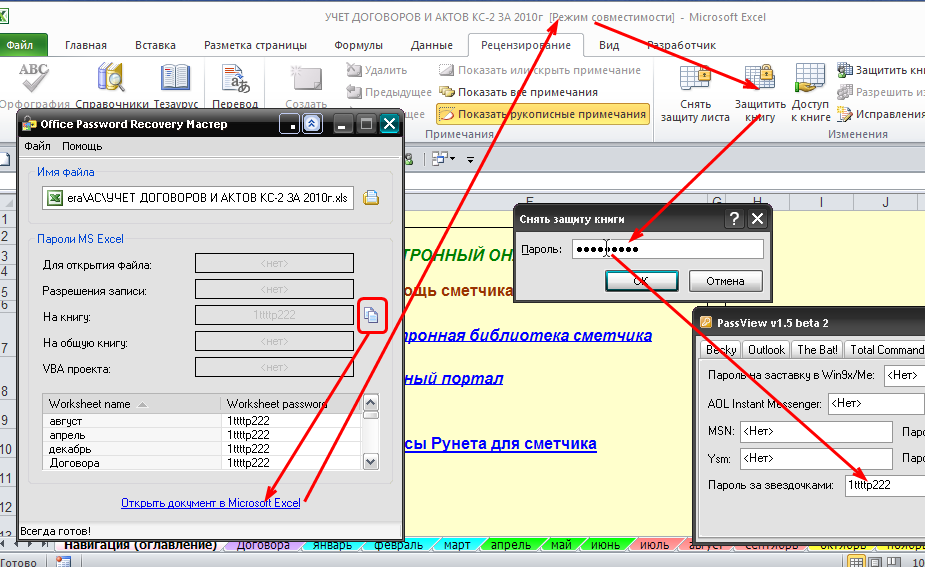Confirm the Снять защиту книги dialog with OK
Image resolution: width=925 pixels, height=567 pixels.
pyautogui.click(x=642, y=281)
